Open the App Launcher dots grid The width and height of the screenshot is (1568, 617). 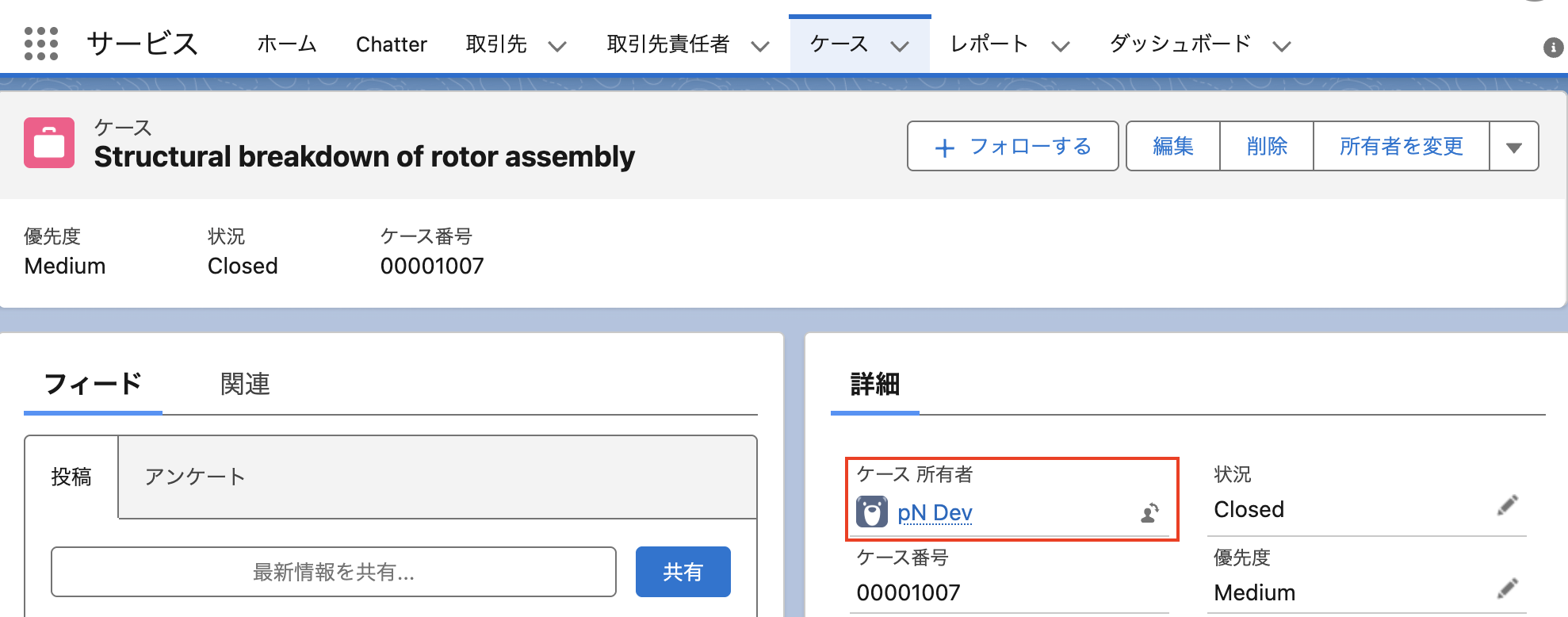41,44
